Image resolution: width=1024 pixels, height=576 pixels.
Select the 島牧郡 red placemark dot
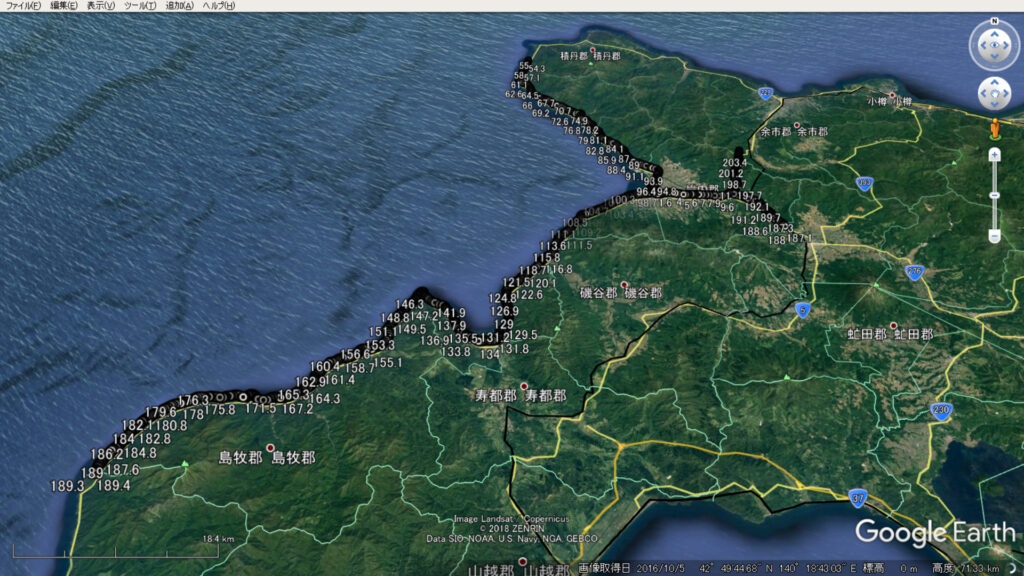[270, 447]
